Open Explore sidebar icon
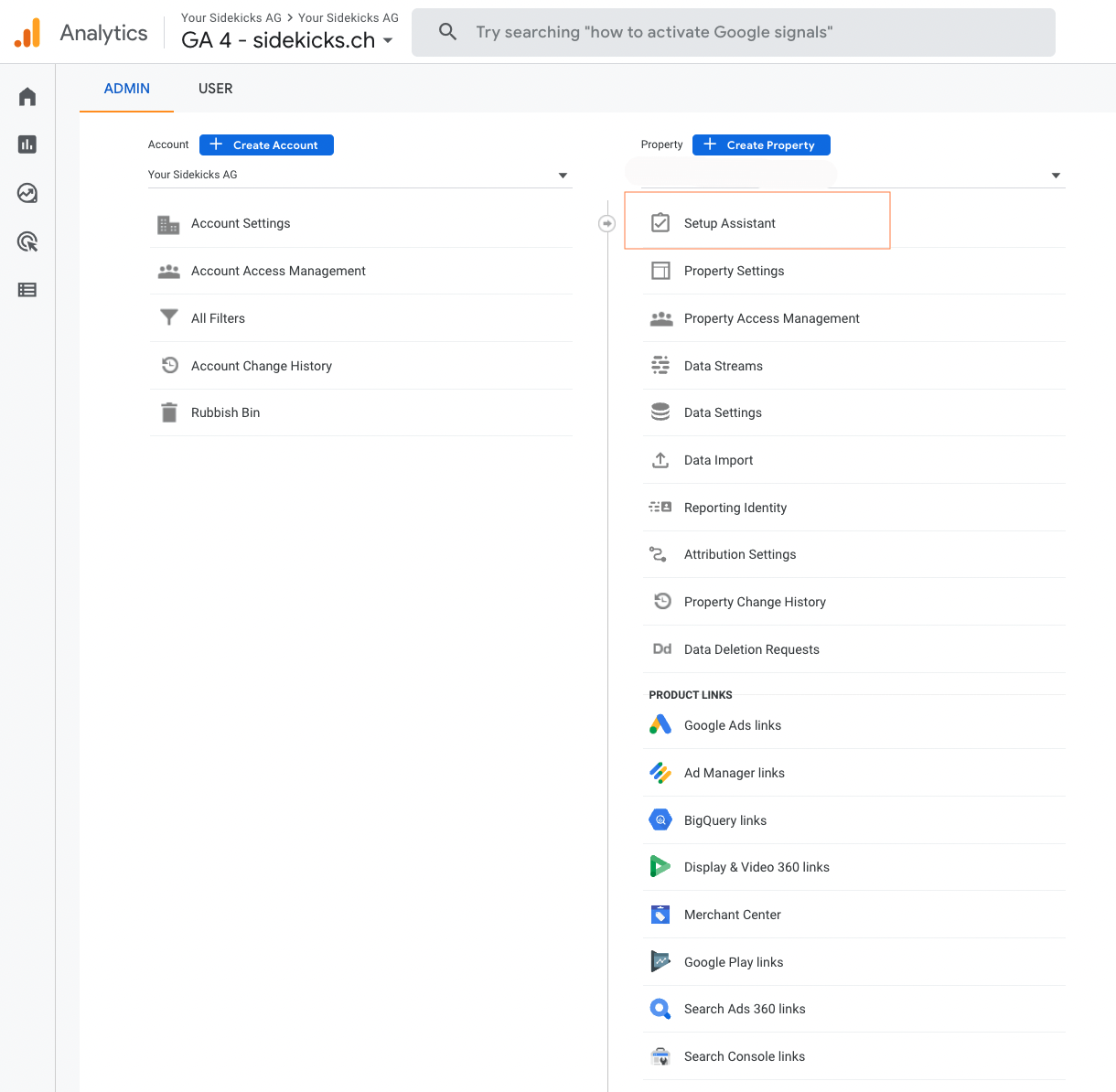Screen dimensions: 1116x1092 pyautogui.click(x=27, y=193)
